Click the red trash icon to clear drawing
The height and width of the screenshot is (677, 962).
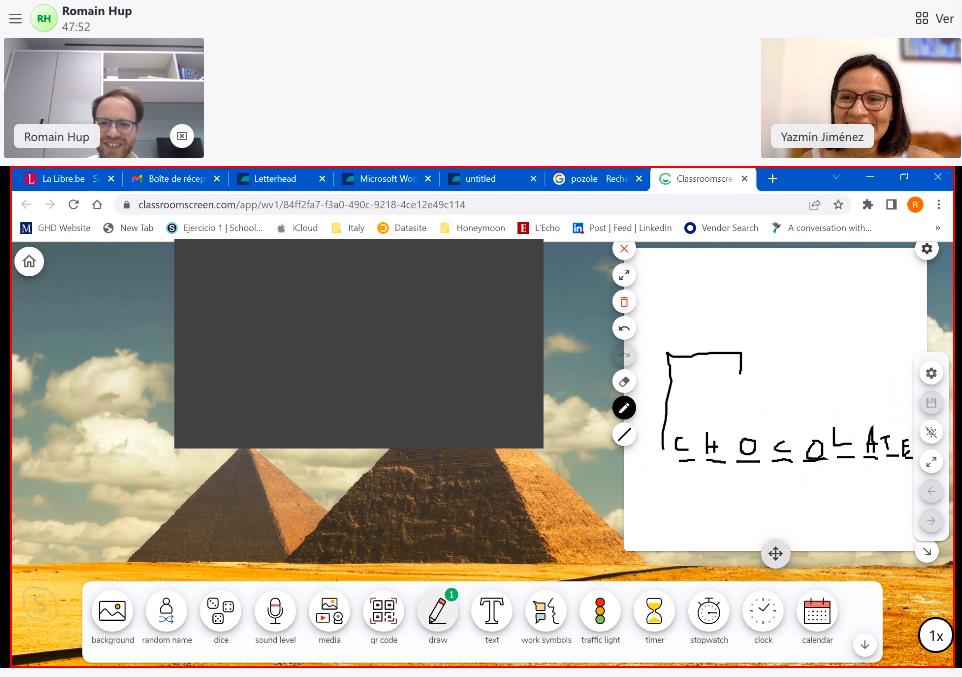[x=624, y=302]
